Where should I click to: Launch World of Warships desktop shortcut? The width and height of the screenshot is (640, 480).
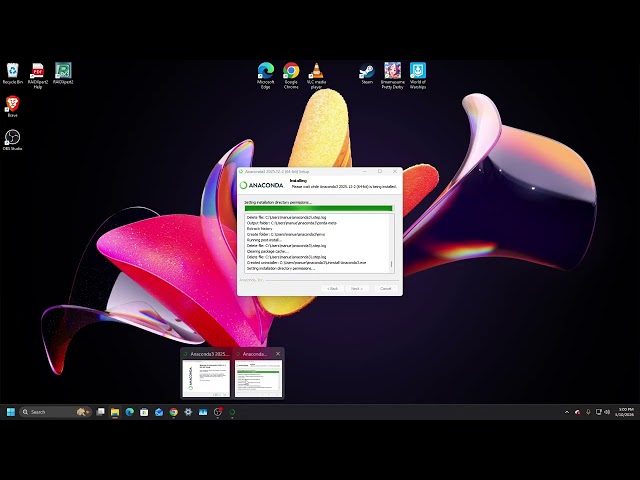tap(418, 76)
